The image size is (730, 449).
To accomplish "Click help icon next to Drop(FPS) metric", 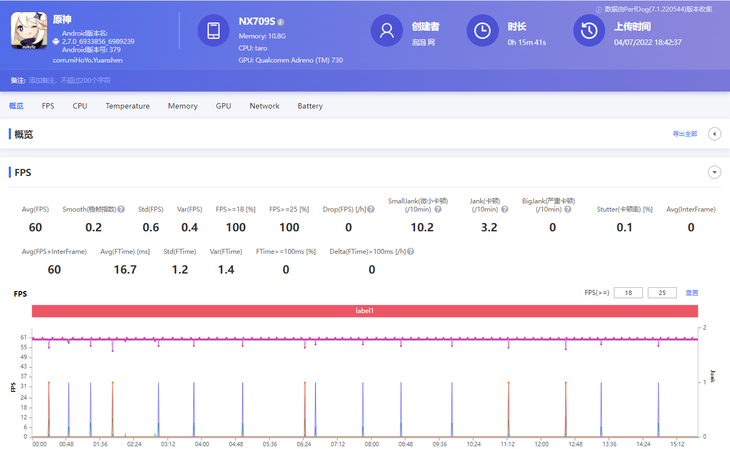I will 371,209.
